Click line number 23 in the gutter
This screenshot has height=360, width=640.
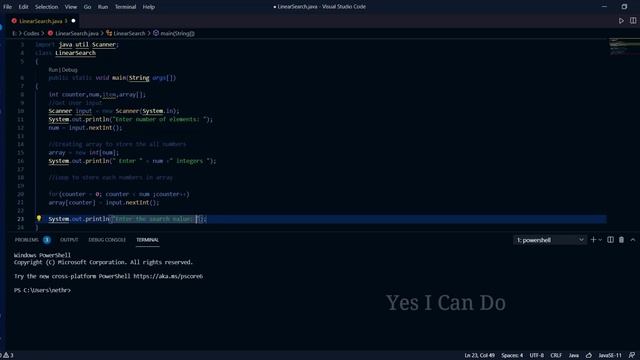coord(20,219)
